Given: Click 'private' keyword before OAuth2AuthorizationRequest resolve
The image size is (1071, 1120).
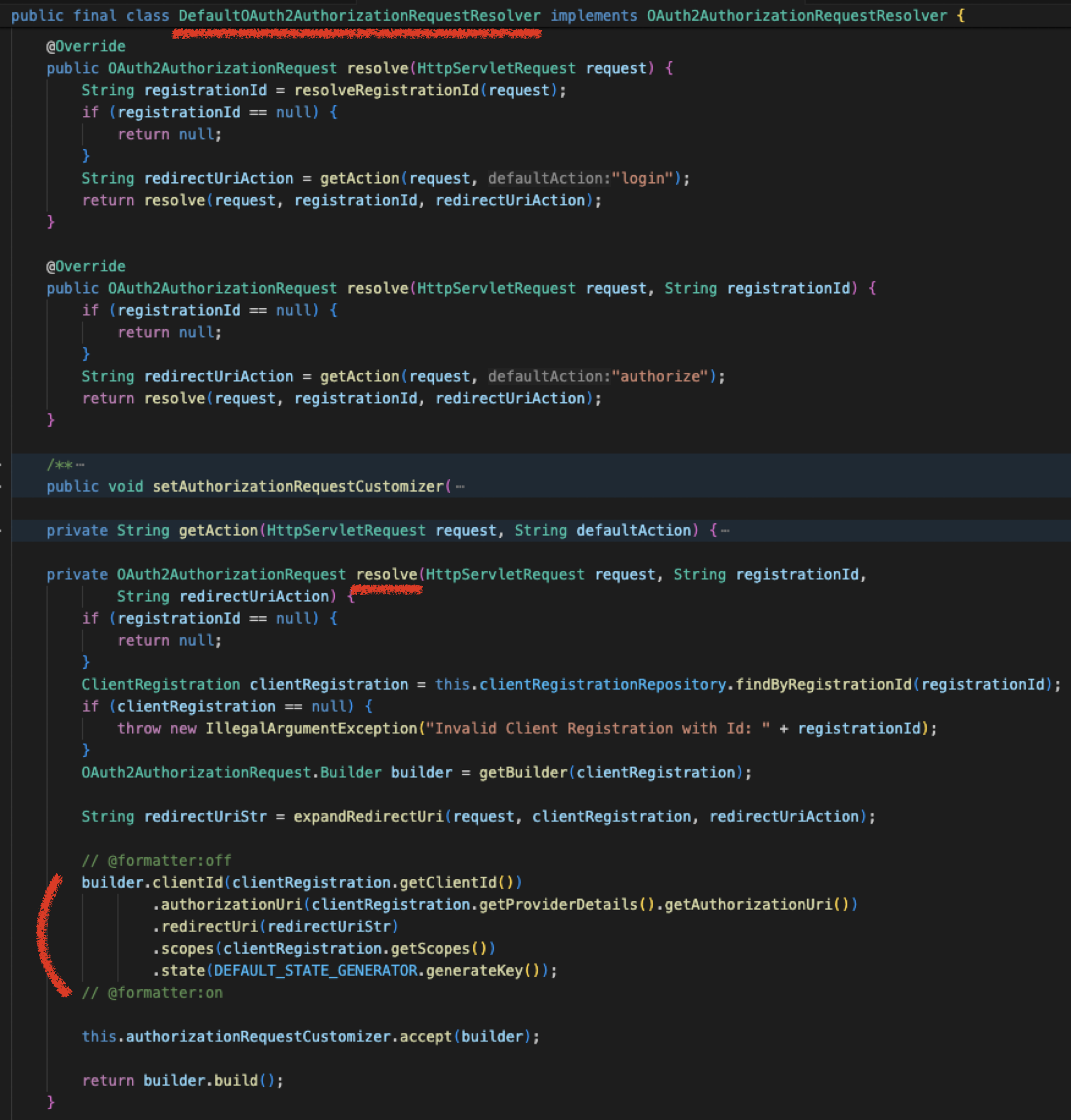Looking at the screenshot, I should [77, 575].
